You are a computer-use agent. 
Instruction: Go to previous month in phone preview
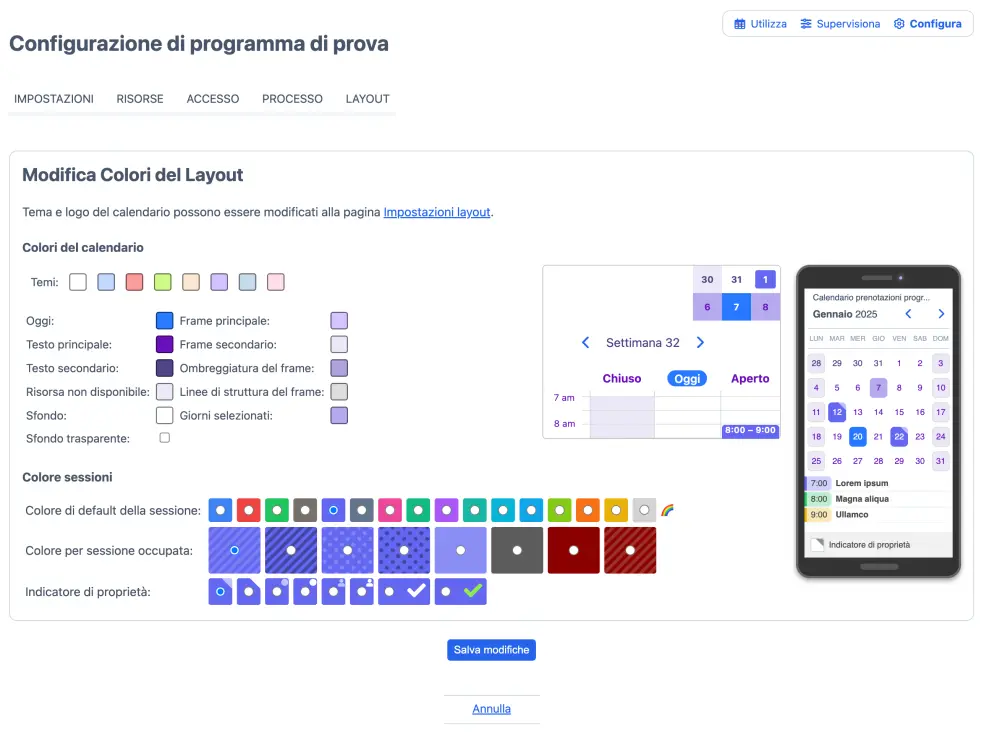click(x=908, y=314)
